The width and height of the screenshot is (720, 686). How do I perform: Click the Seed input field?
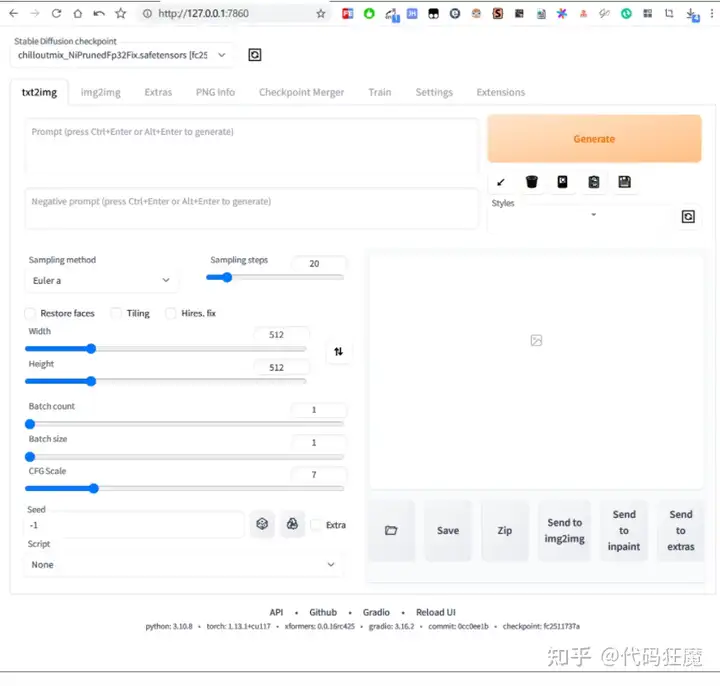pos(134,525)
